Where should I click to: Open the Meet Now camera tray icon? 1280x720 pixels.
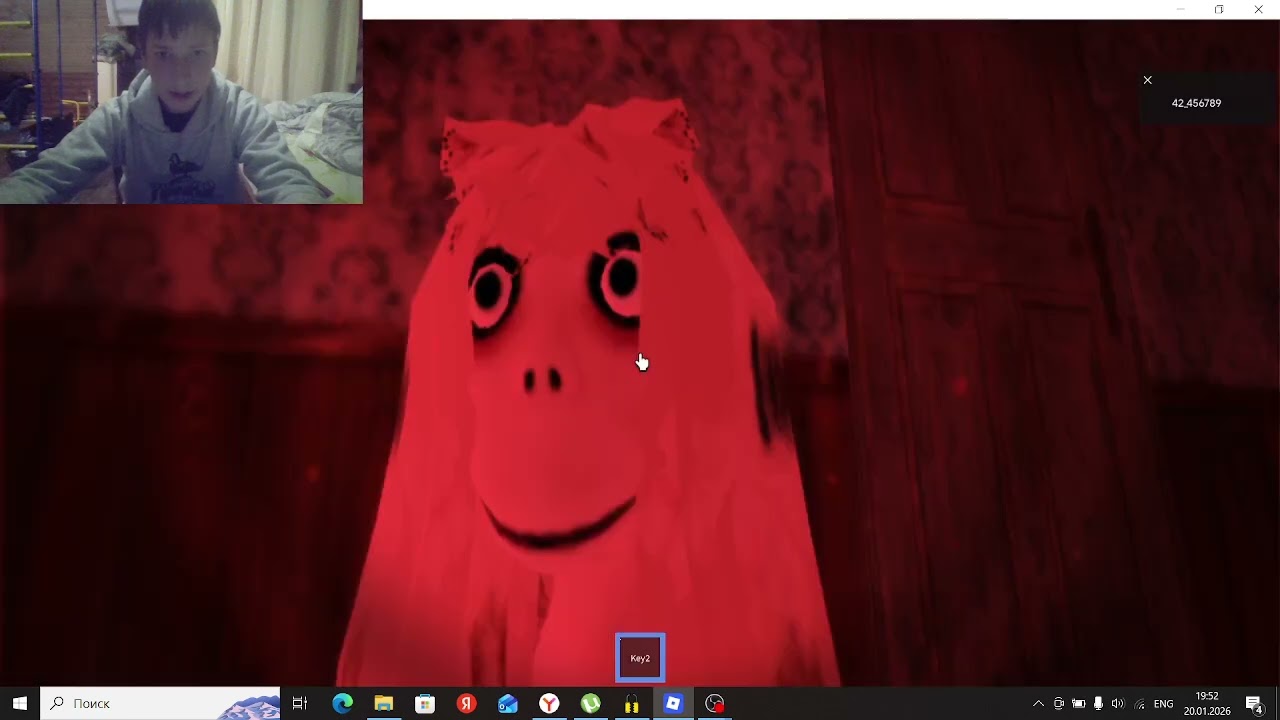click(1058, 704)
